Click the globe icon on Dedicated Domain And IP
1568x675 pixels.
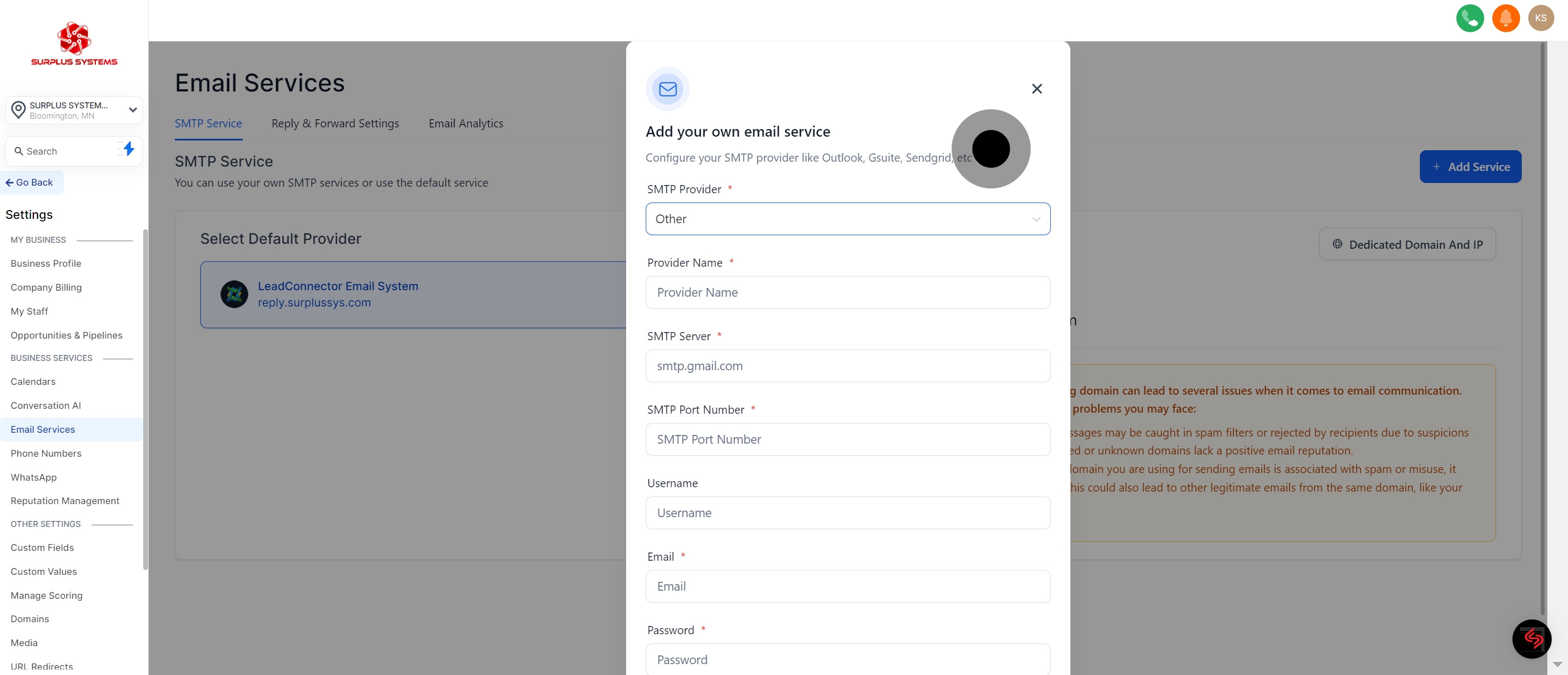[1337, 244]
